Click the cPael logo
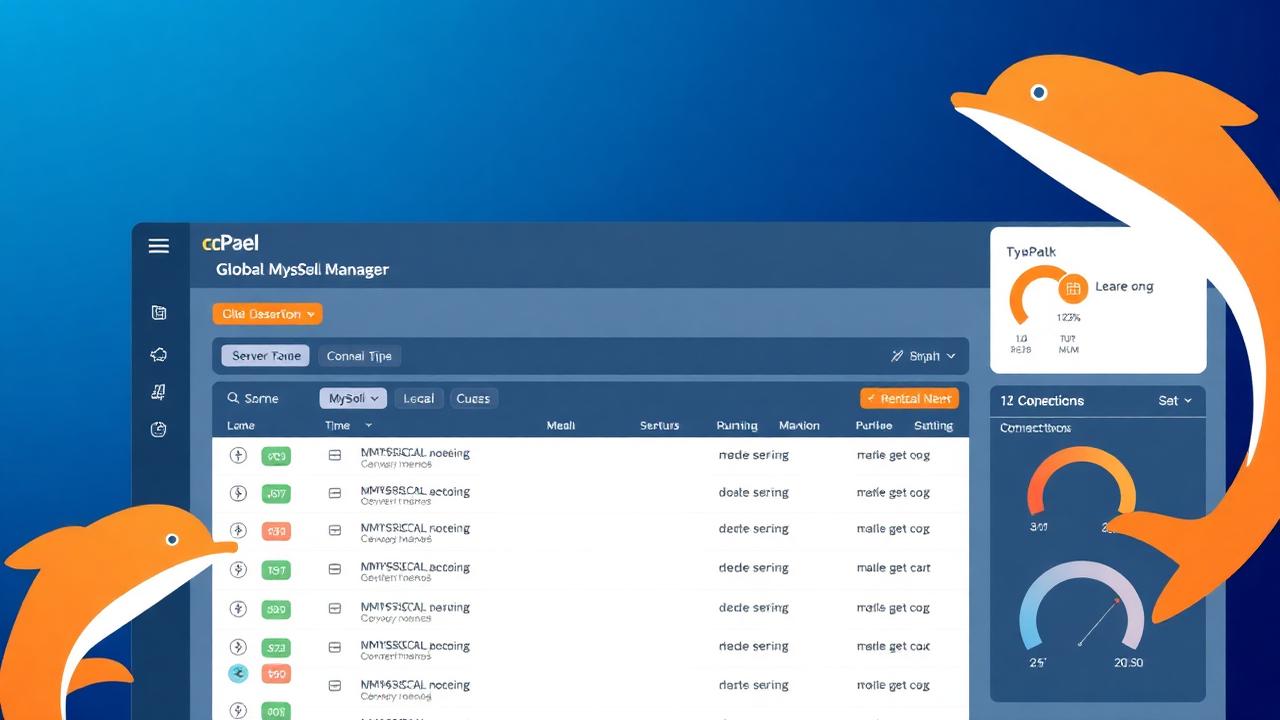The width and height of the screenshot is (1280, 720). pyautogui.click(x=230, y=243)
